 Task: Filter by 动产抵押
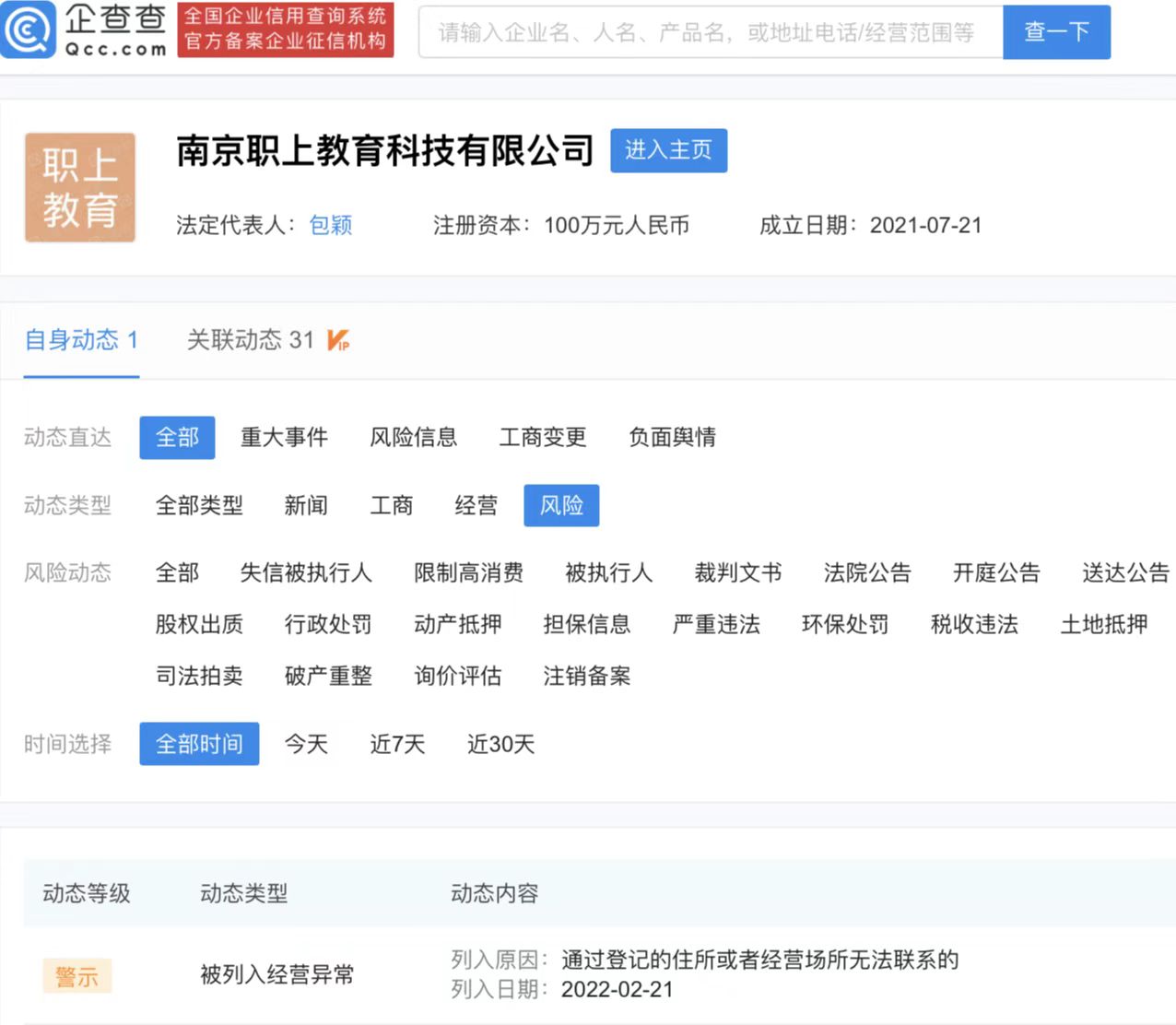(458, 625)
